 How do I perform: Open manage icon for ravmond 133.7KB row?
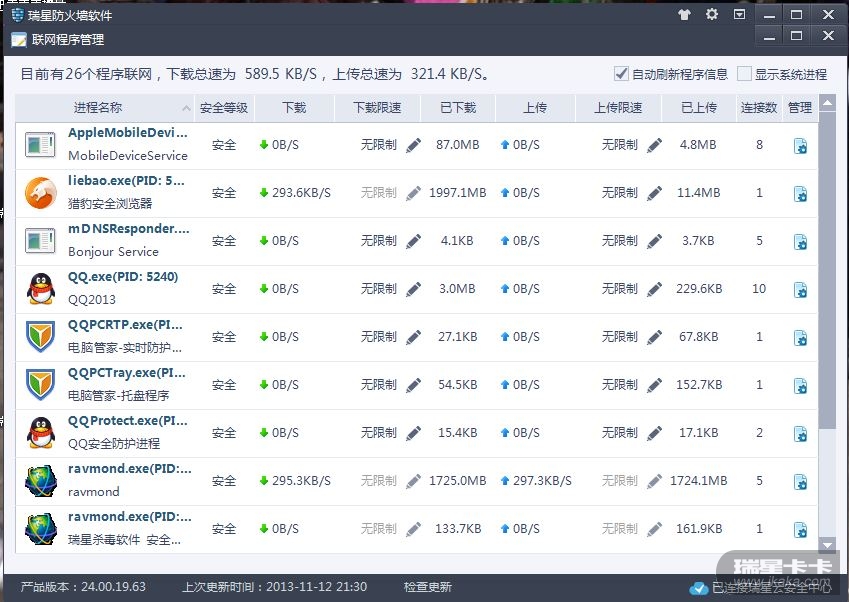pyautogui.click(x=800, y=529)
